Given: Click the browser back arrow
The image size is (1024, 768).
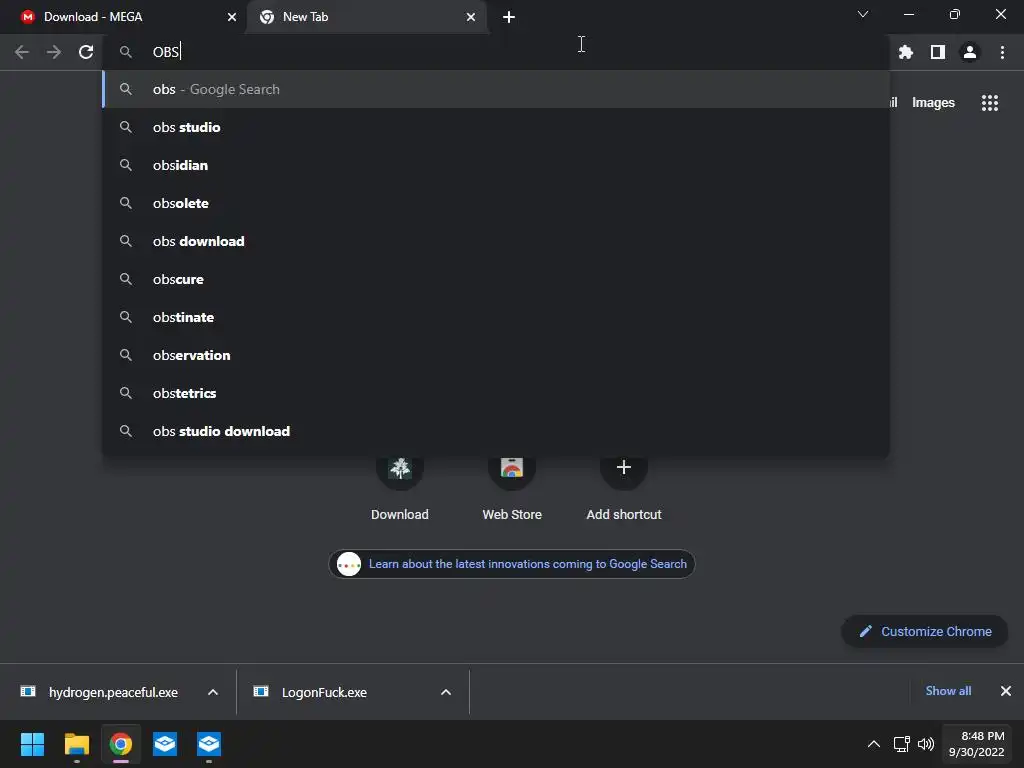Looking at the screenshot, I should (x=22, y=52).
